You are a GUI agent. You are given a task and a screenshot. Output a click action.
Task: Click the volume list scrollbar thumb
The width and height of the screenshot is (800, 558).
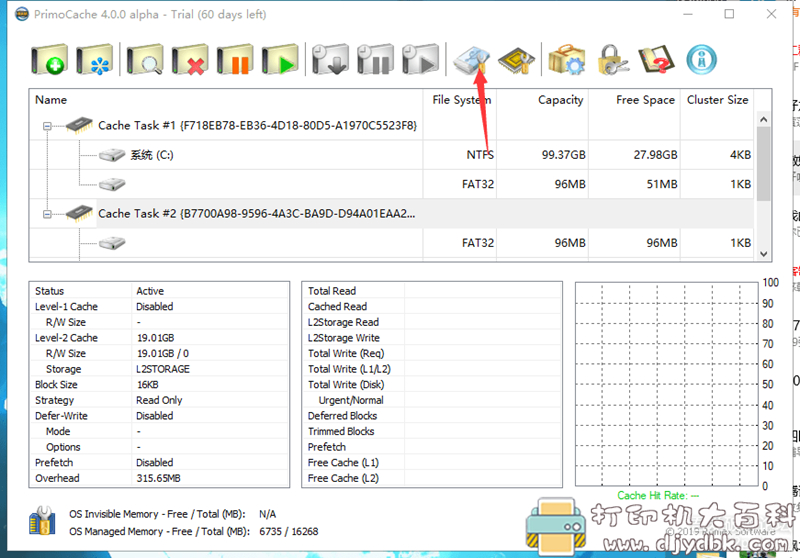(763, 164)
